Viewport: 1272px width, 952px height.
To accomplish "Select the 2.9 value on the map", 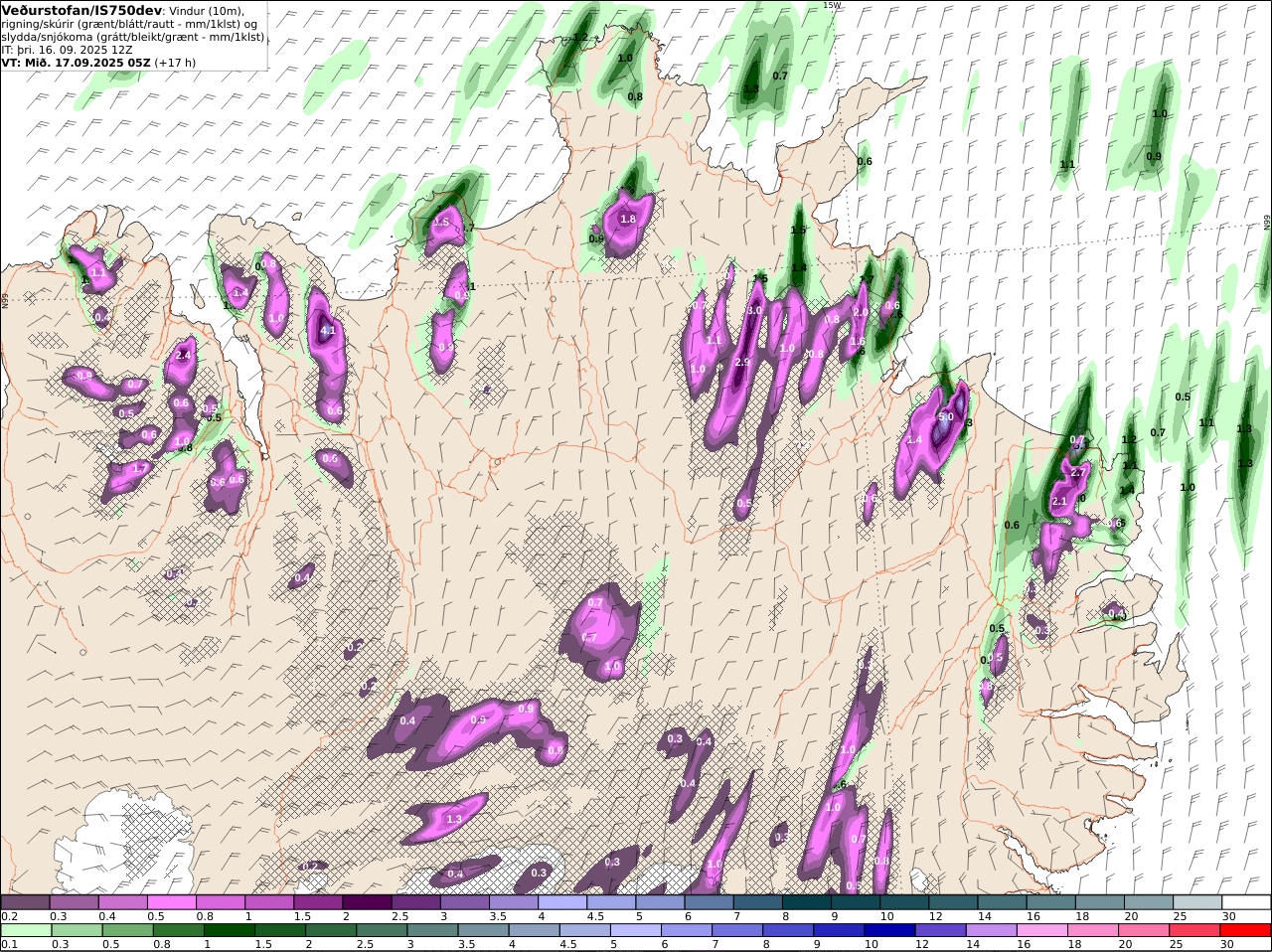I will tap(742, 363).
